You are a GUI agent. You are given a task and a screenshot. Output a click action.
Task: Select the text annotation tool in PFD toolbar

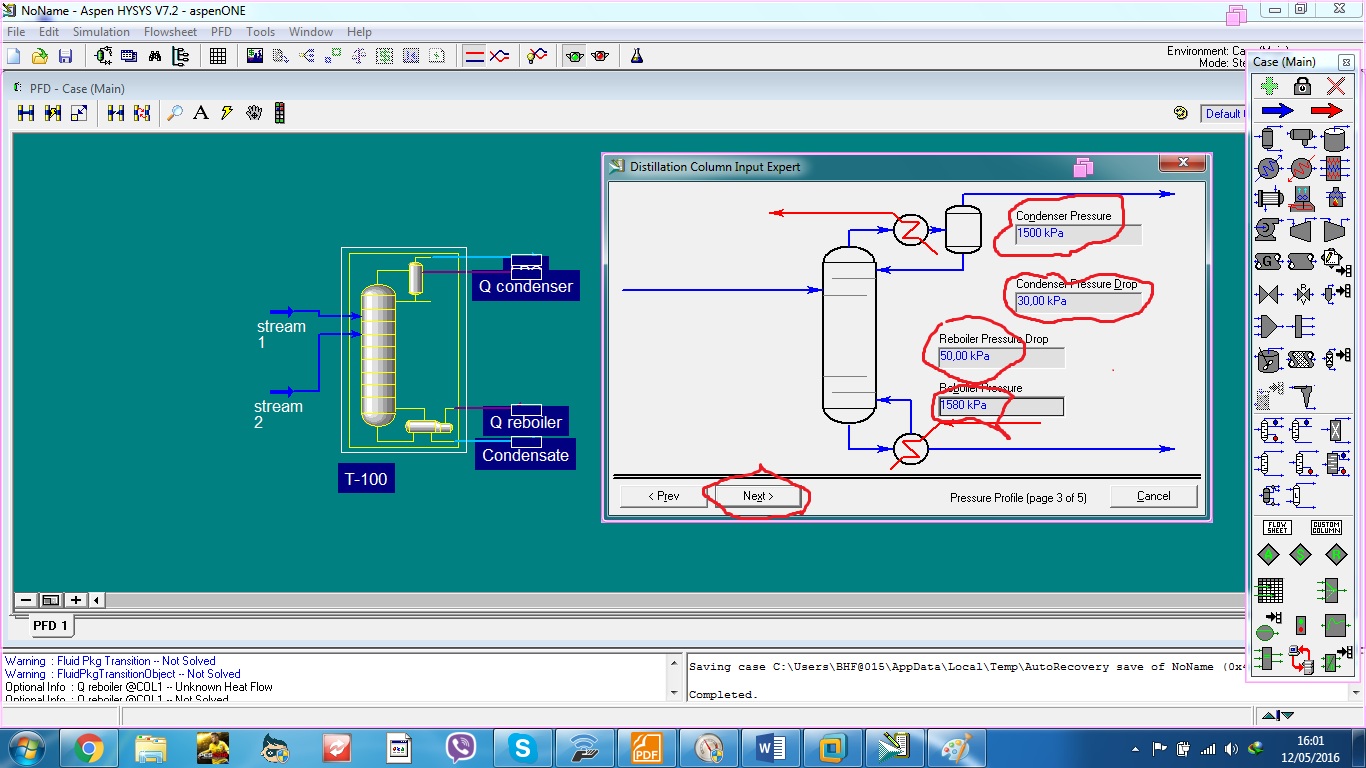[201, 113]
